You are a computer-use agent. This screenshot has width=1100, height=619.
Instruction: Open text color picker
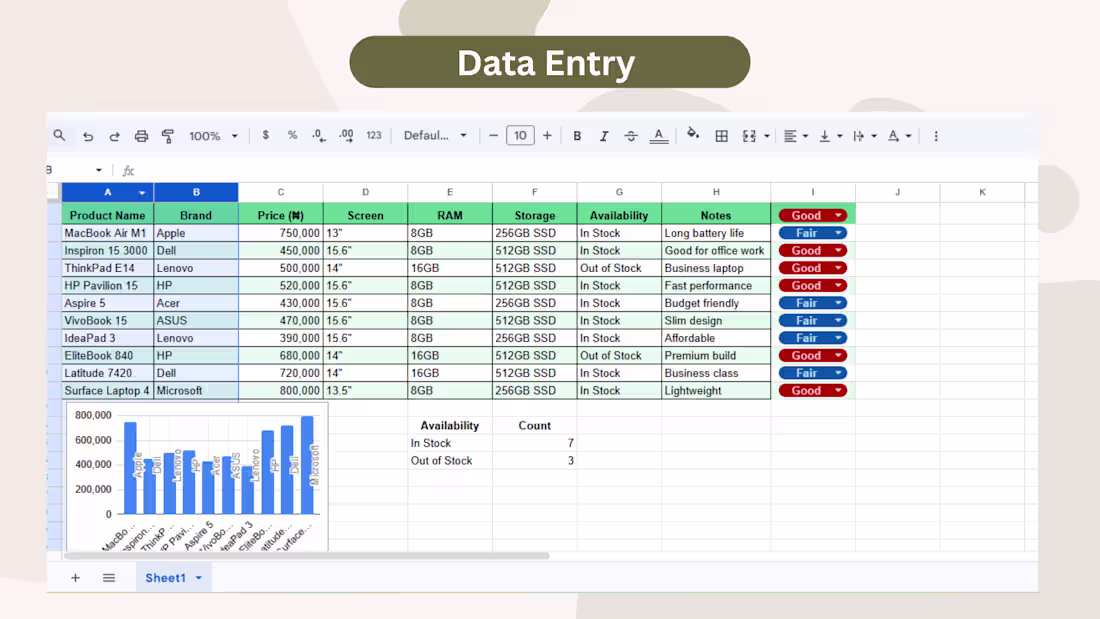658,136
